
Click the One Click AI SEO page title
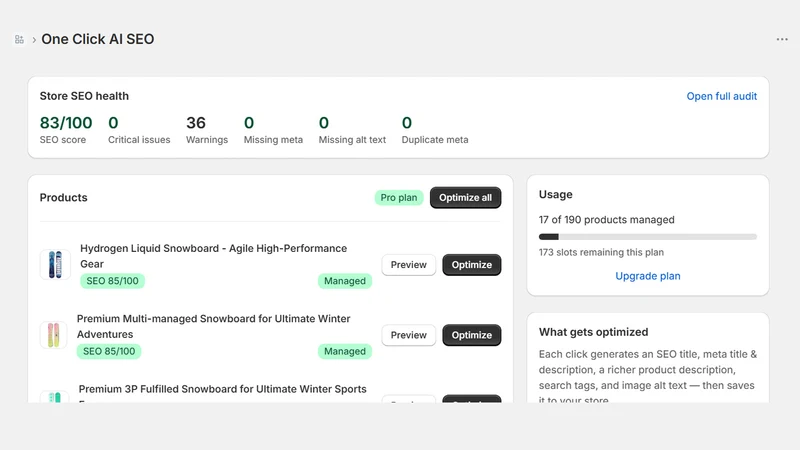97,39
